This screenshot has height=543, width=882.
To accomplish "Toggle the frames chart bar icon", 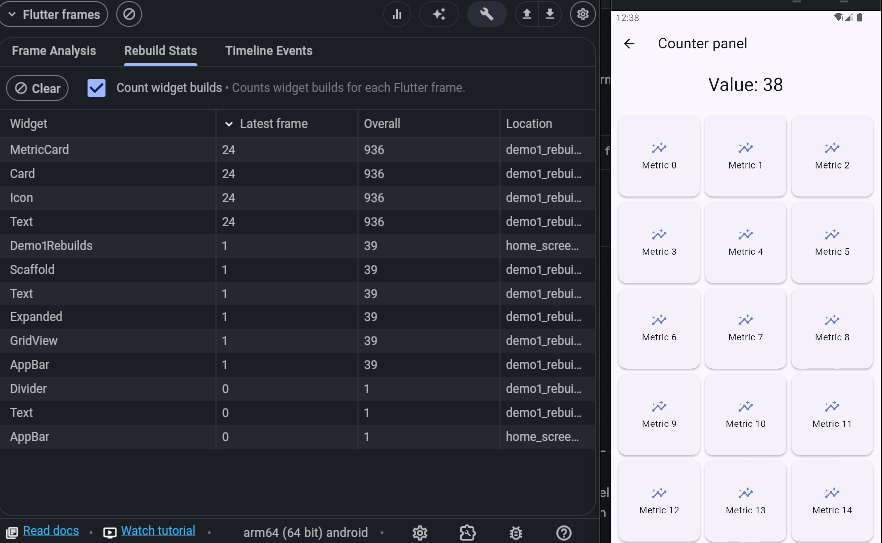I will 397,15.
